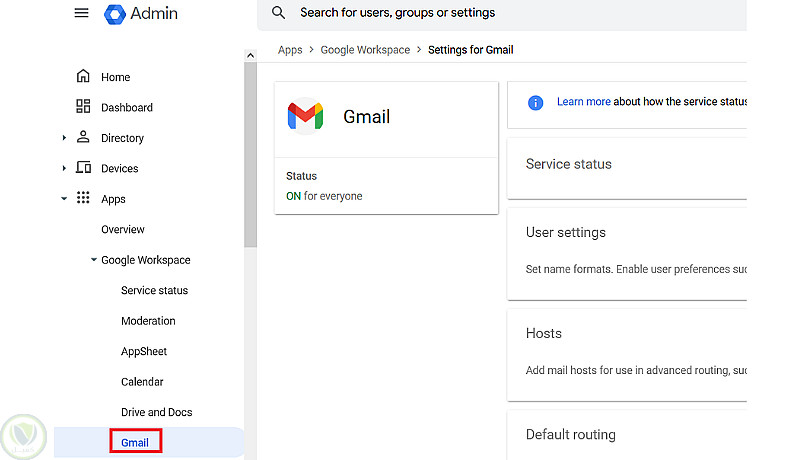Open Calendar in the sidebar
This screenshot has height=460, width=800.
coord(141,382)
